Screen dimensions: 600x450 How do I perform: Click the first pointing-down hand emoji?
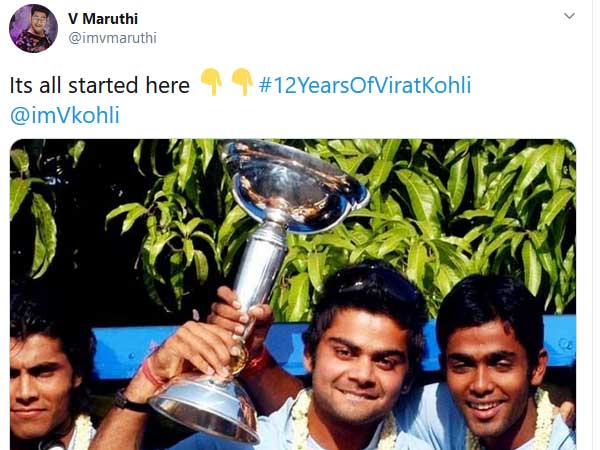point(212,82)
